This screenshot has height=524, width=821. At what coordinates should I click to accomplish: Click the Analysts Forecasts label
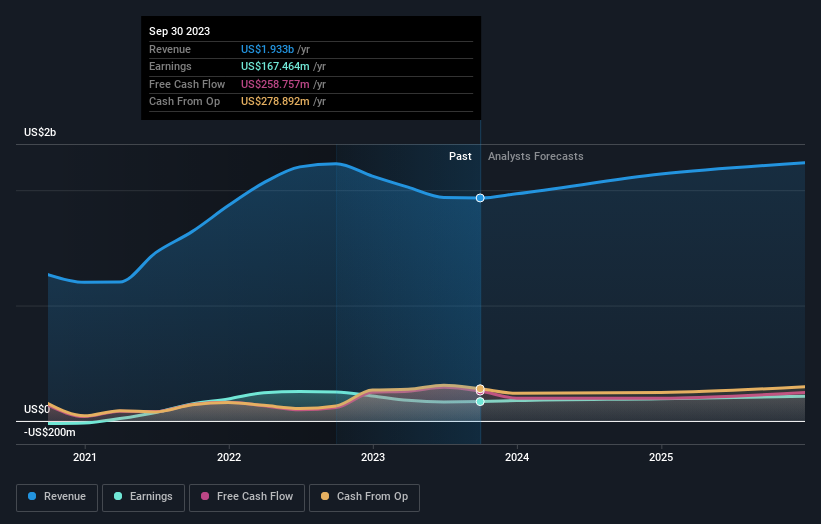tap(536, 156)
